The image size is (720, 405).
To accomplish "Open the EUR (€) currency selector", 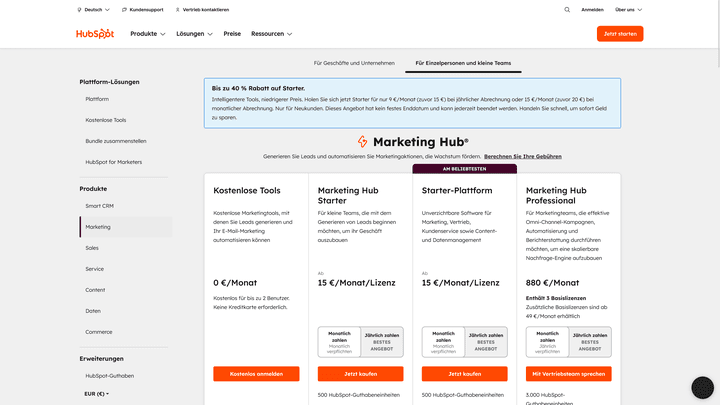I will point(96,394).
